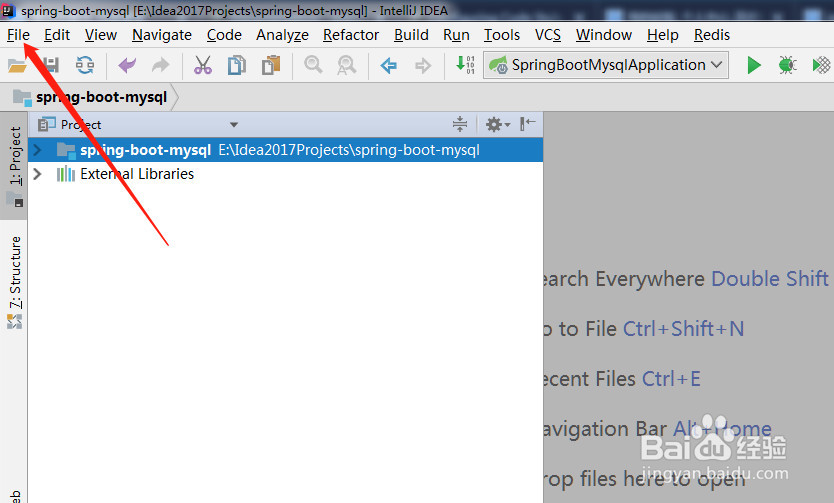This screenshot has width=834, height=503.
Task: Expand the spring-boot-mysql tree node
Action: pos(37,150)
